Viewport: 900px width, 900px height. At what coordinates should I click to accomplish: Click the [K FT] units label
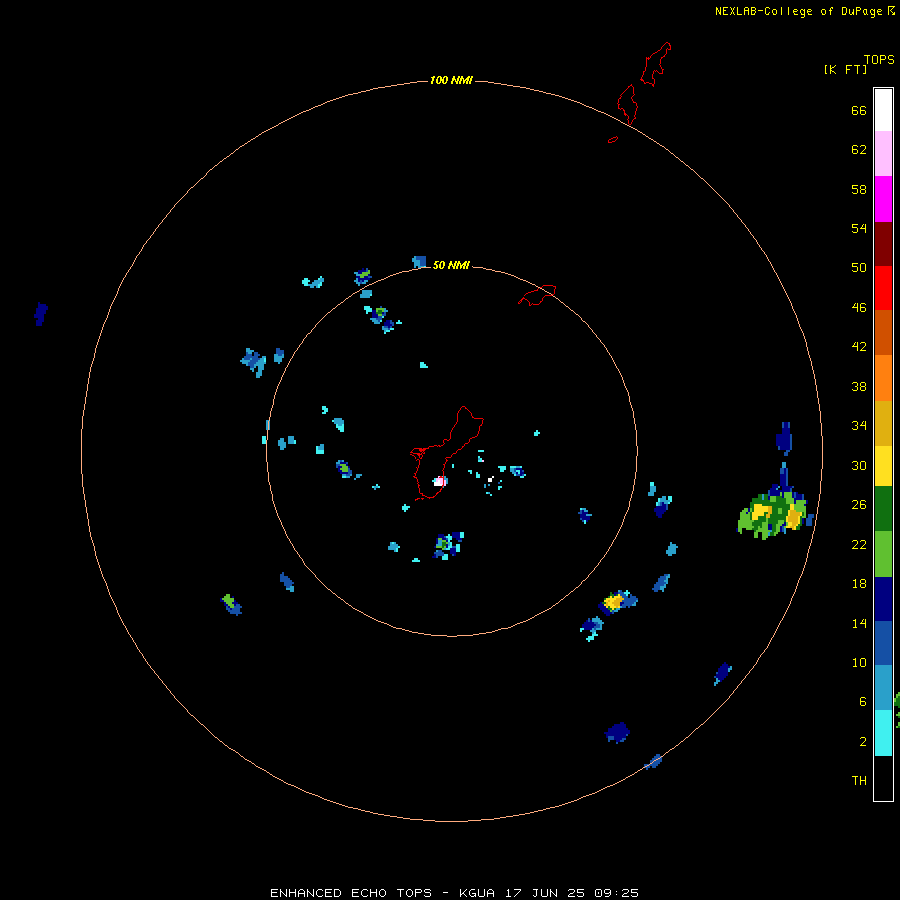(845, 70)
